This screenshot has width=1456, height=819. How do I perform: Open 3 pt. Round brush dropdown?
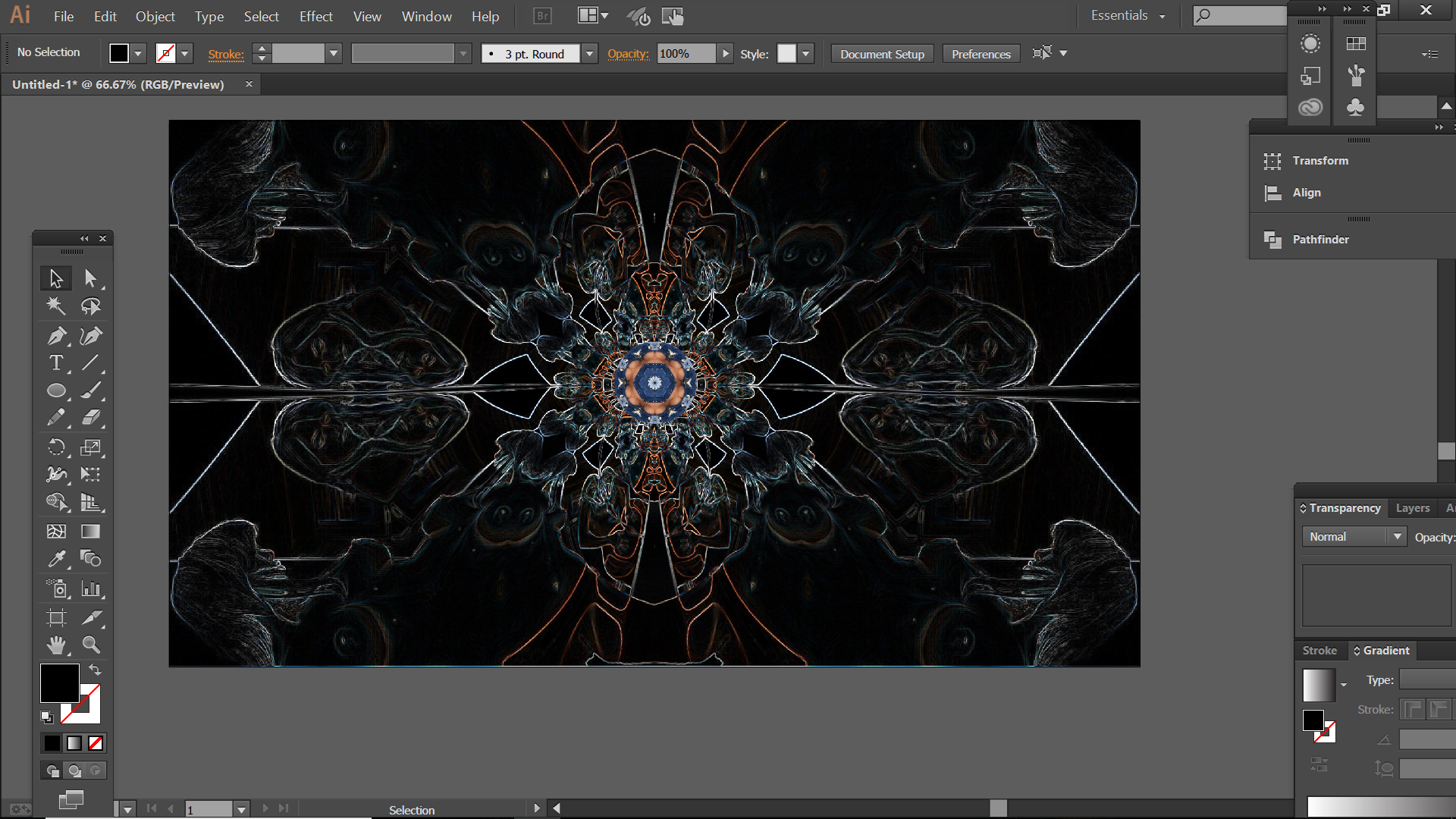589,54
